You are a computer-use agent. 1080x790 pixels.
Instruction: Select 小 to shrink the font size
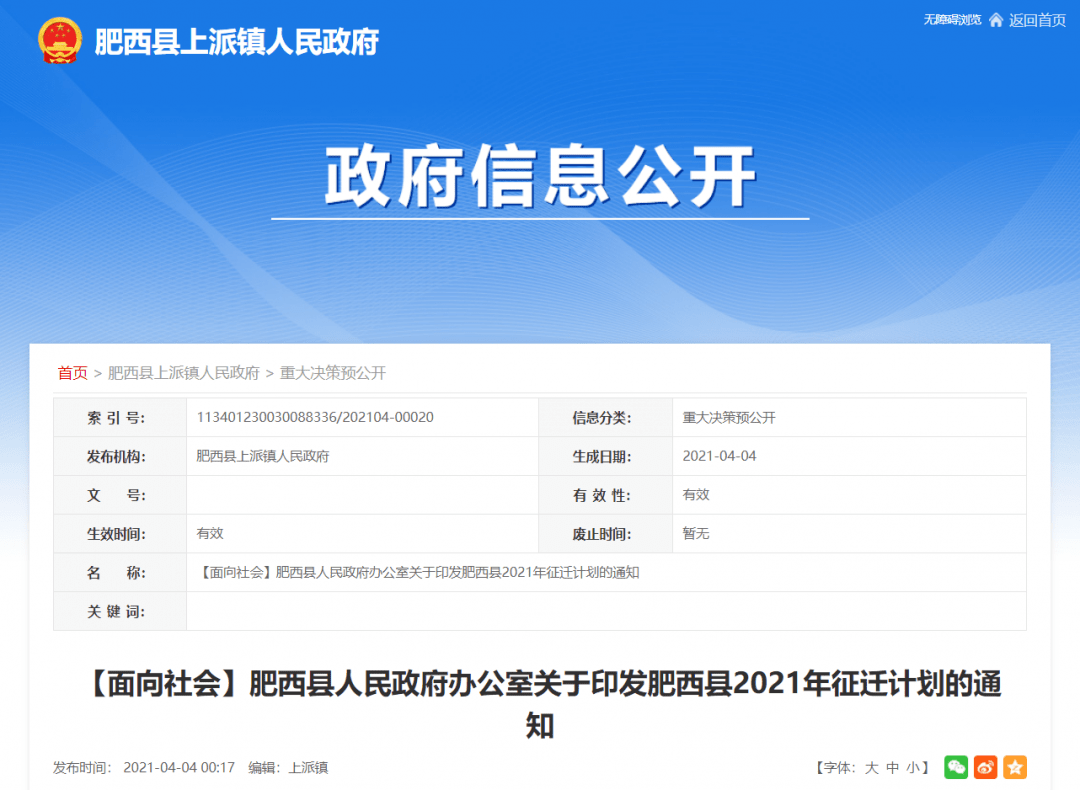point(911,767)
